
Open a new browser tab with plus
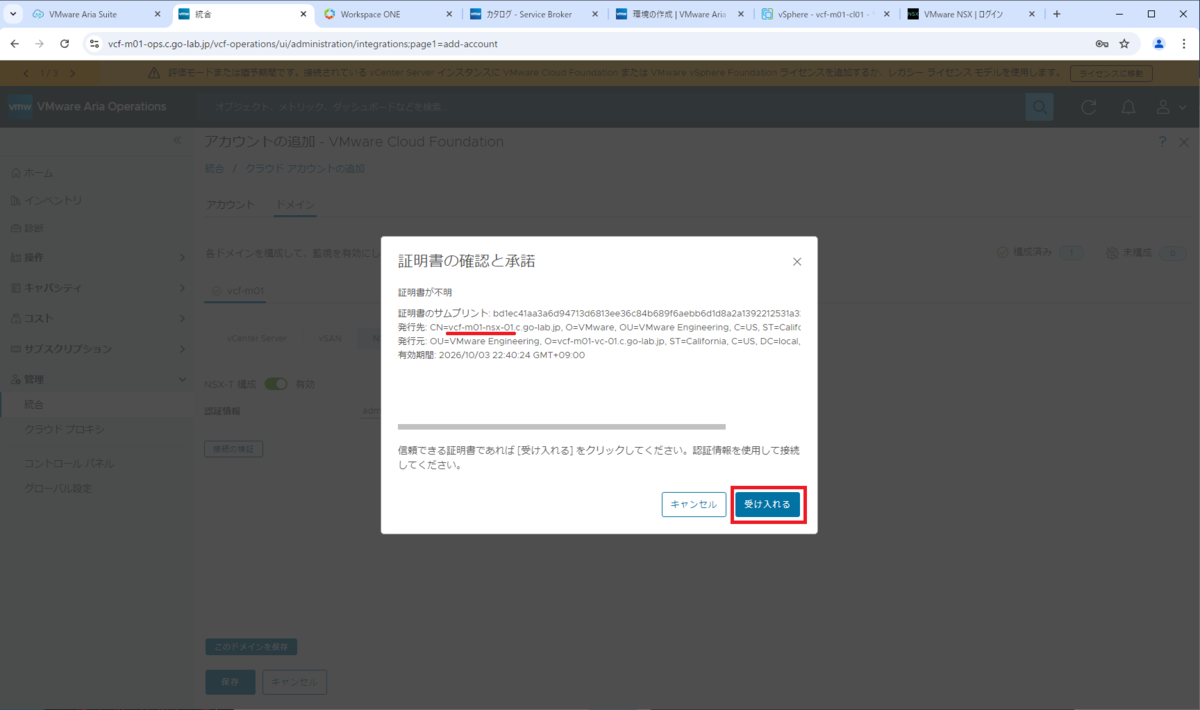[1057, 14]
